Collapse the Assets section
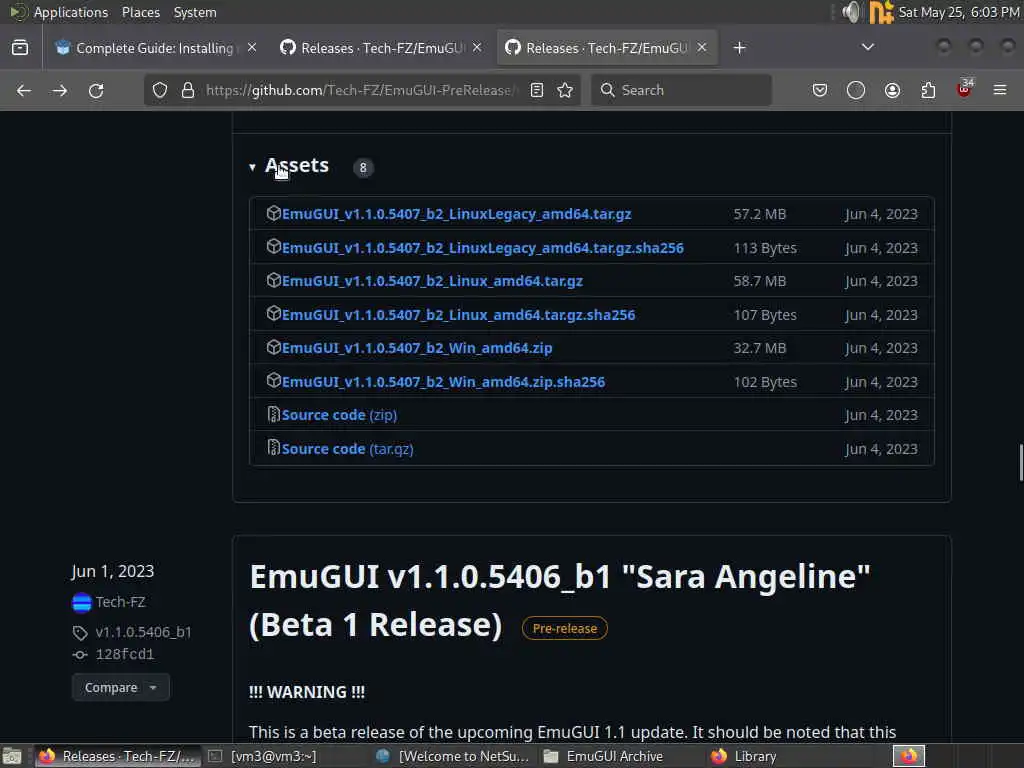Image resolution: width=1024 pixels, height=768 pixels. [289, 166]
